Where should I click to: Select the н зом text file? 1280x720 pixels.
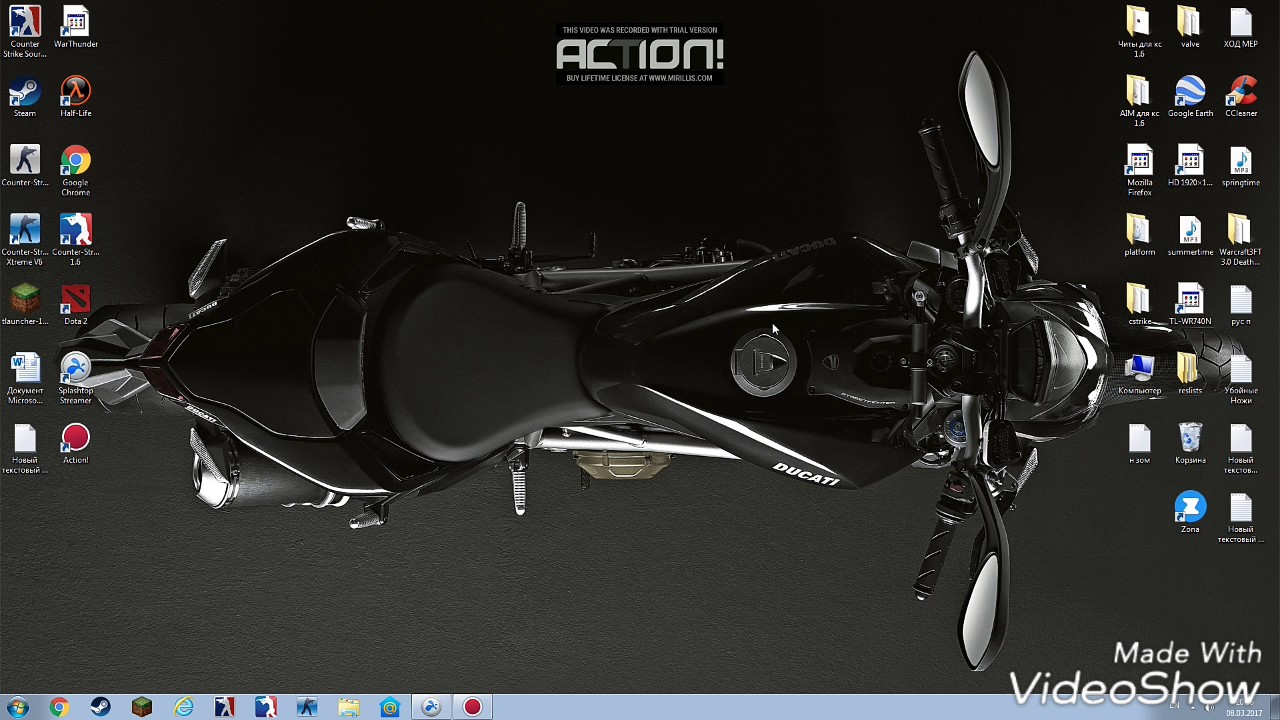[x=1139, y=444]
